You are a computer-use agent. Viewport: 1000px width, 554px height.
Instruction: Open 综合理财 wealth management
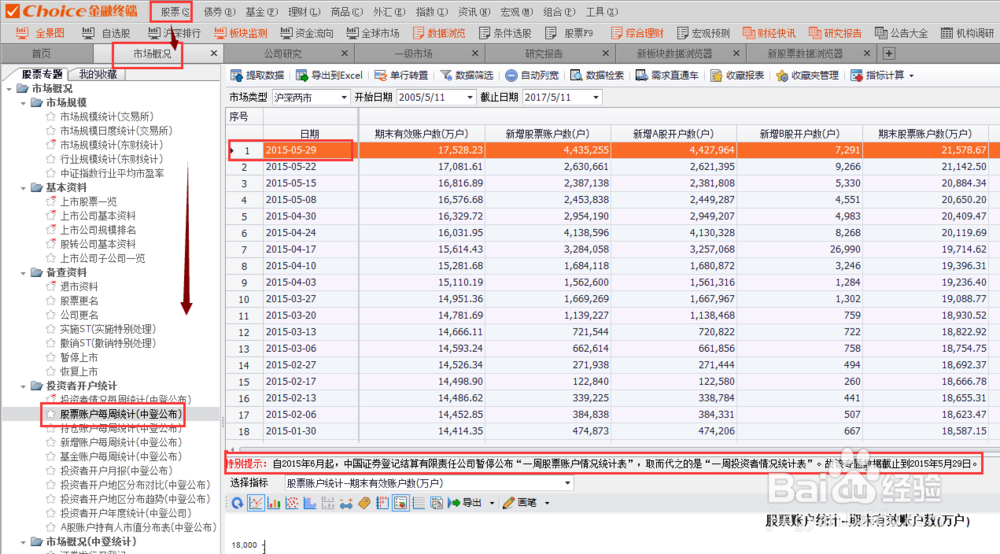(636, 33)
